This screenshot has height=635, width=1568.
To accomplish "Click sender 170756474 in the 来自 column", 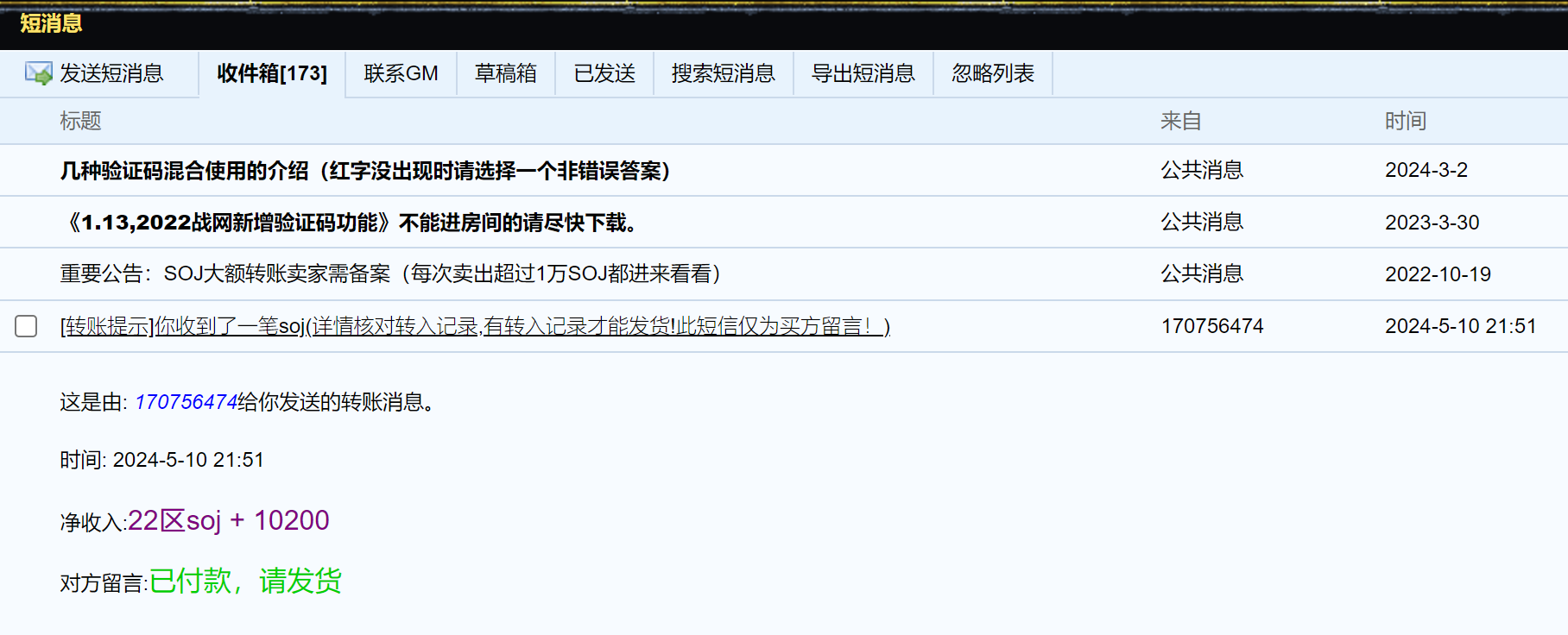I will (x=1211, y=326).
